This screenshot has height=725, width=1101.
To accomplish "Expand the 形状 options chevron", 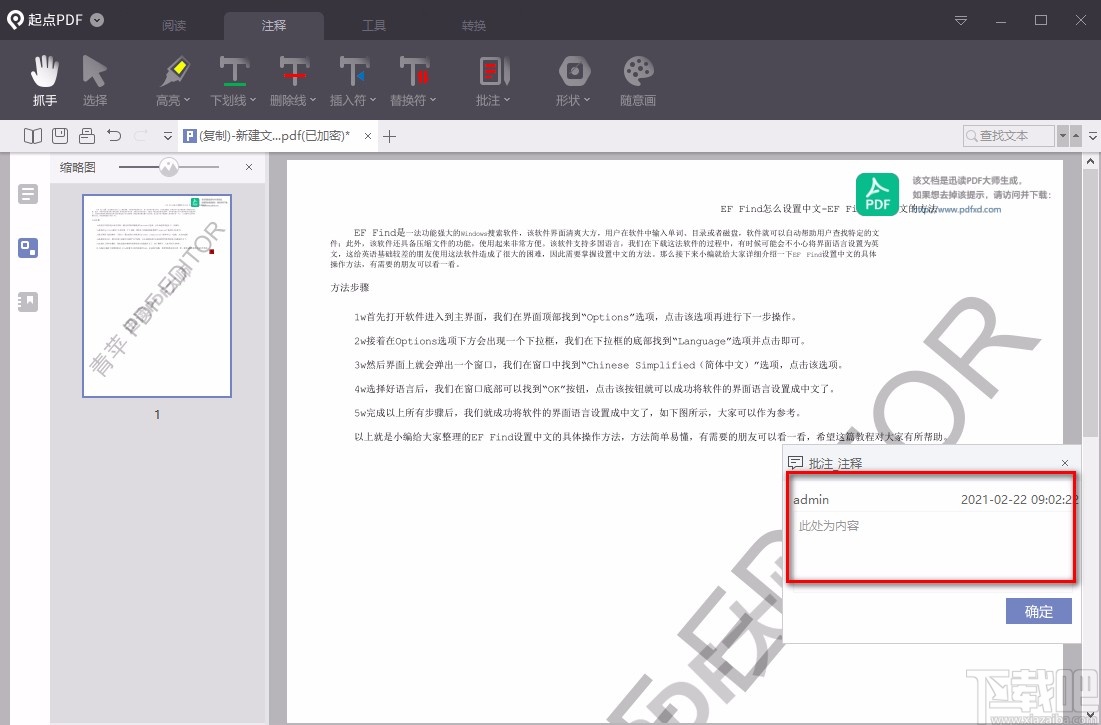I will point(587,100).
